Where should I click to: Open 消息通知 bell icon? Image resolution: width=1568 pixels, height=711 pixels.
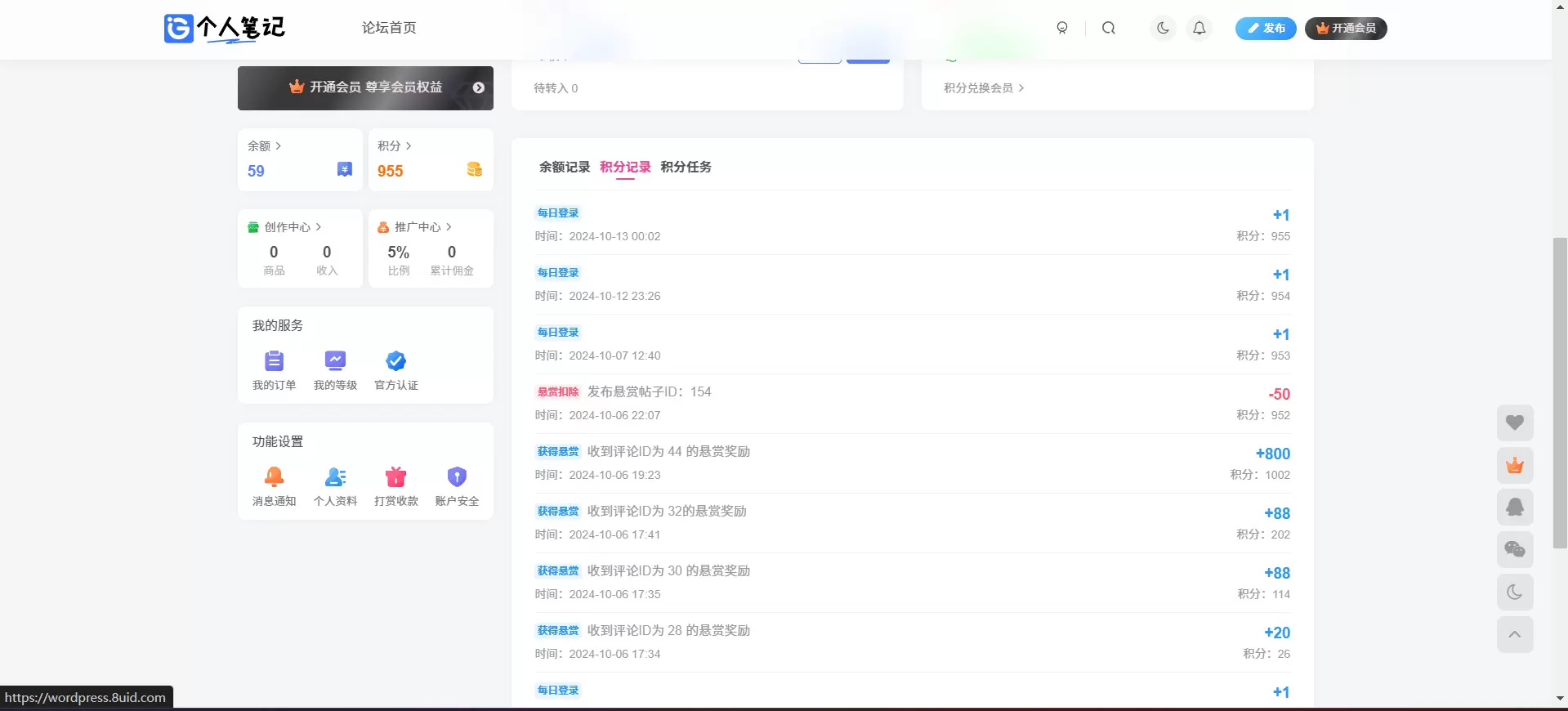[274, 476]
